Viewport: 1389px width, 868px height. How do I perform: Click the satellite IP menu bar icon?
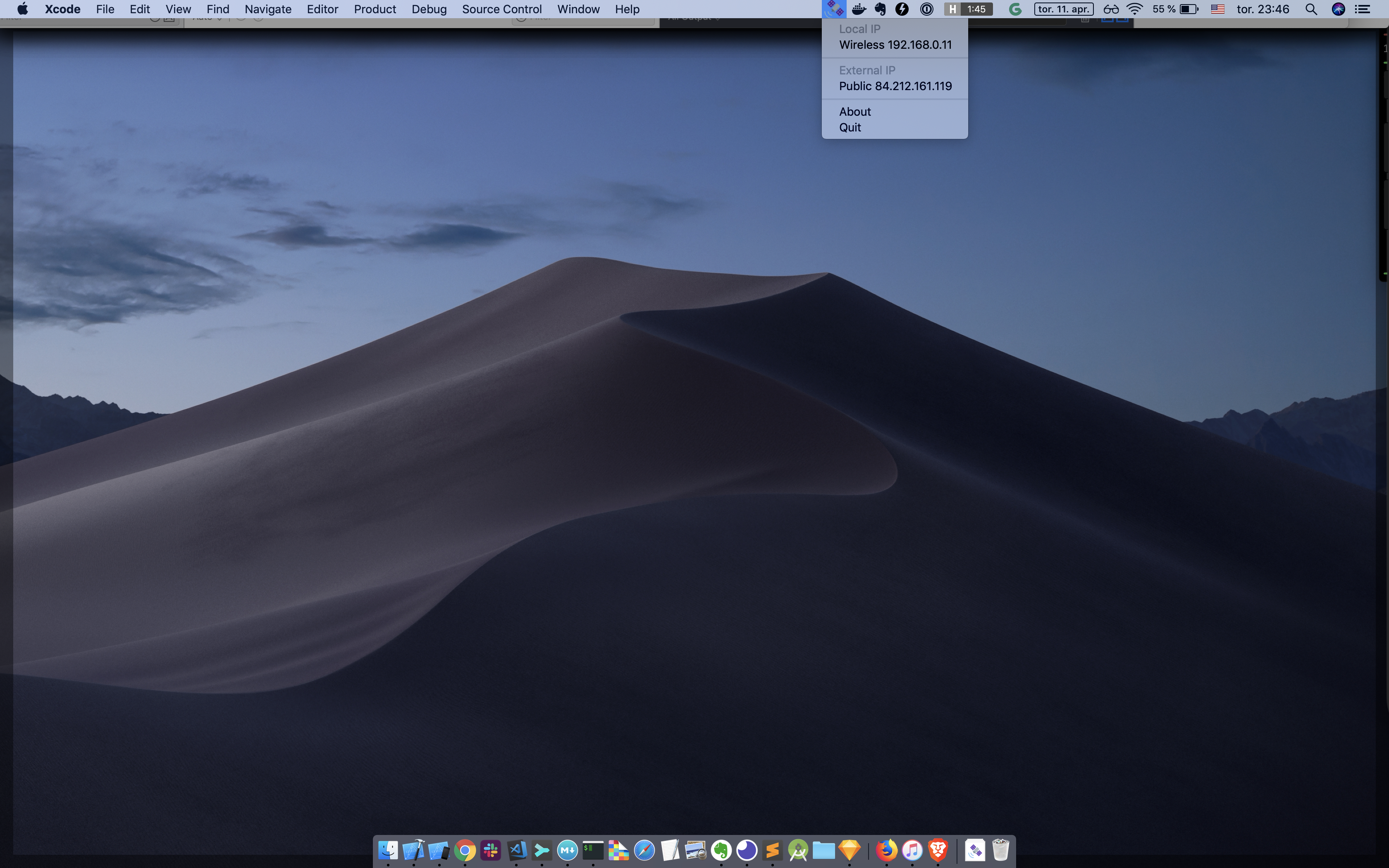[833, 9]
